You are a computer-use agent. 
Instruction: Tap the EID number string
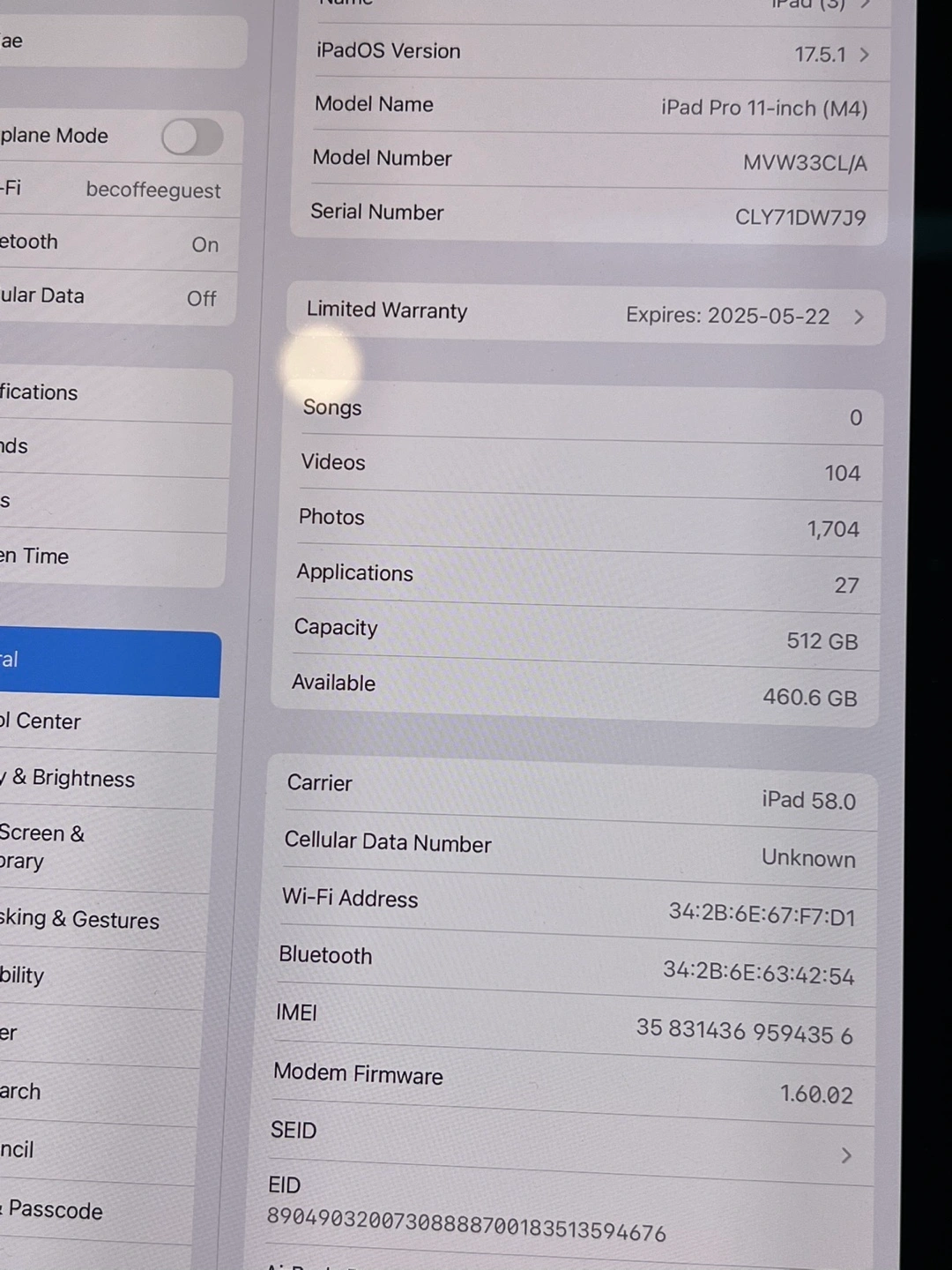click(x=466, y=1224)
